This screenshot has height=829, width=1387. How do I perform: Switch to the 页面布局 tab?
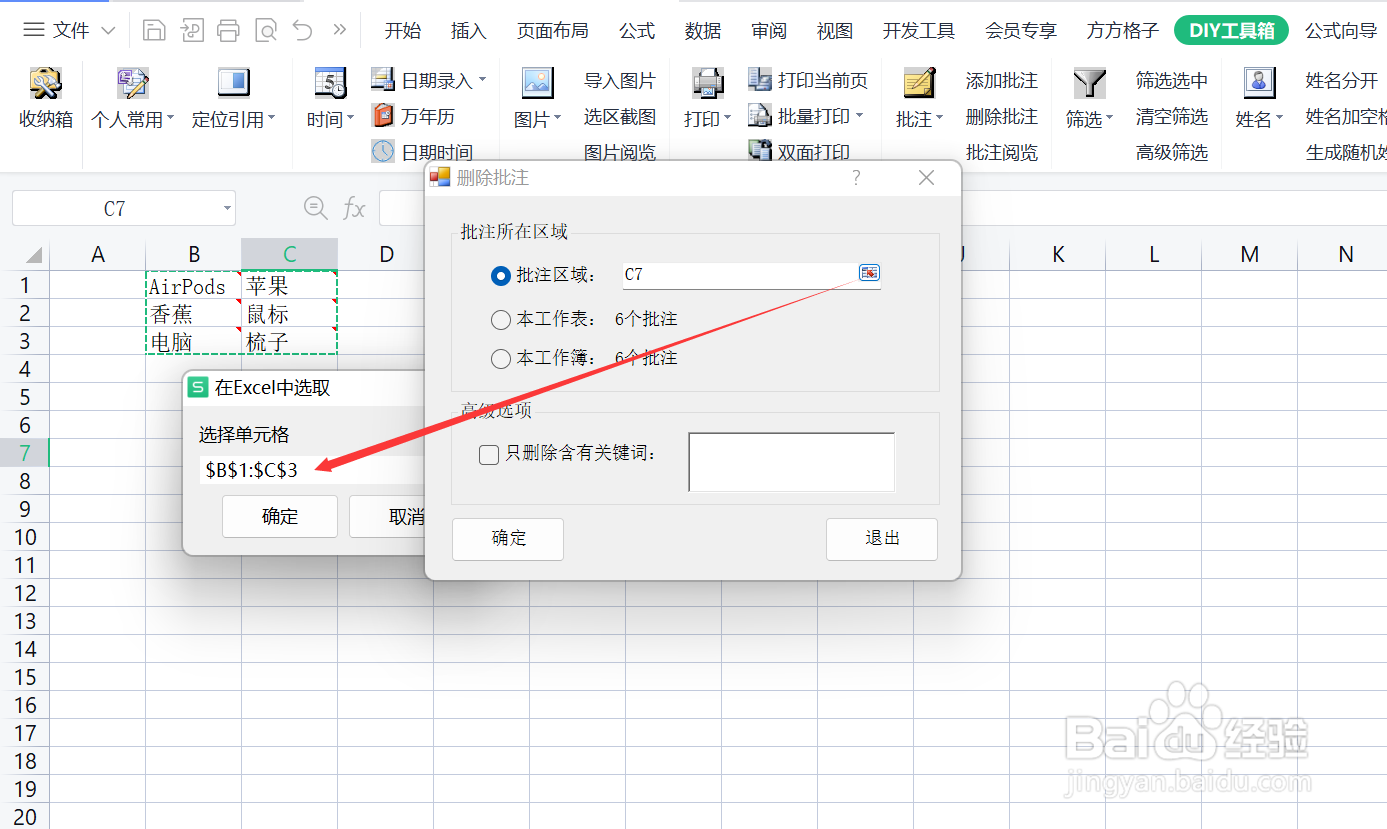552,31
